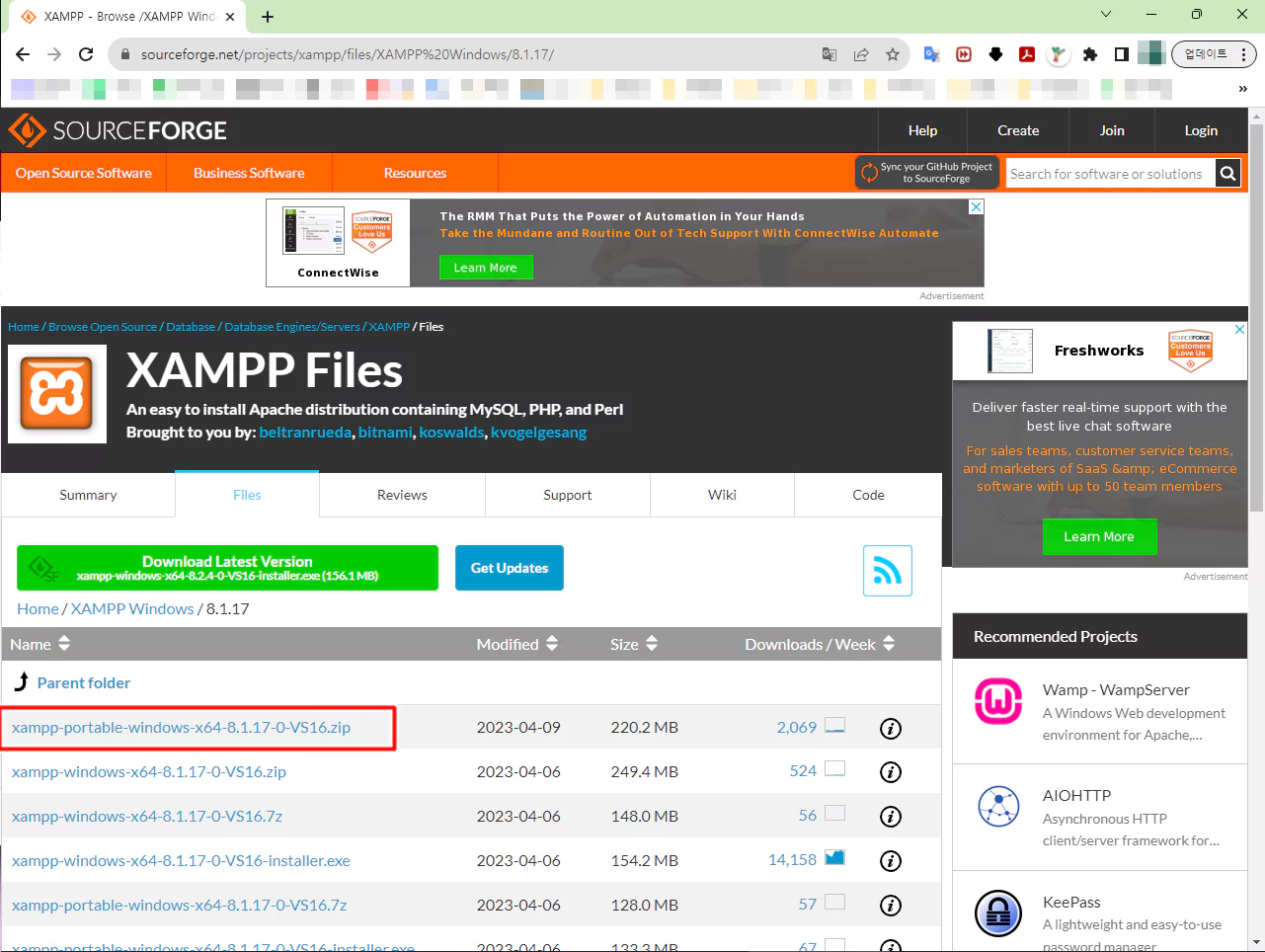
Task: Click Create in top navigation
Action: [1018, 130]
